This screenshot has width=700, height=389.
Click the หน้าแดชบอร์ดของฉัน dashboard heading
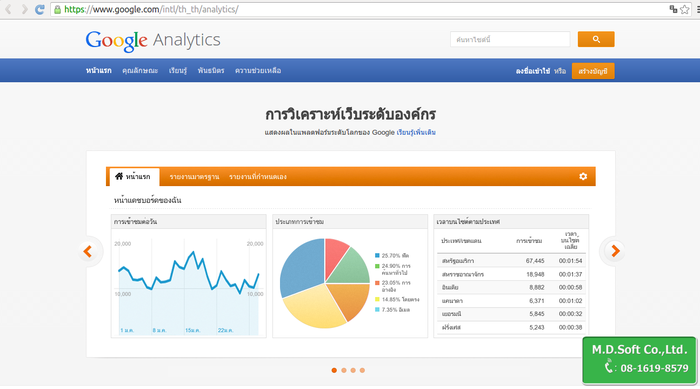[147, 200]
